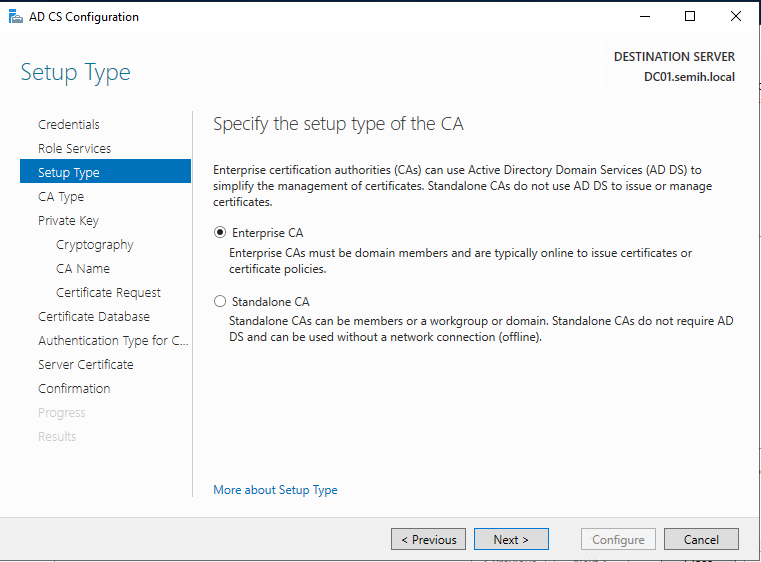Select the Setup Type step in sidebar
The height and width of the screenshot is (562, 761).
pos(69,173)
